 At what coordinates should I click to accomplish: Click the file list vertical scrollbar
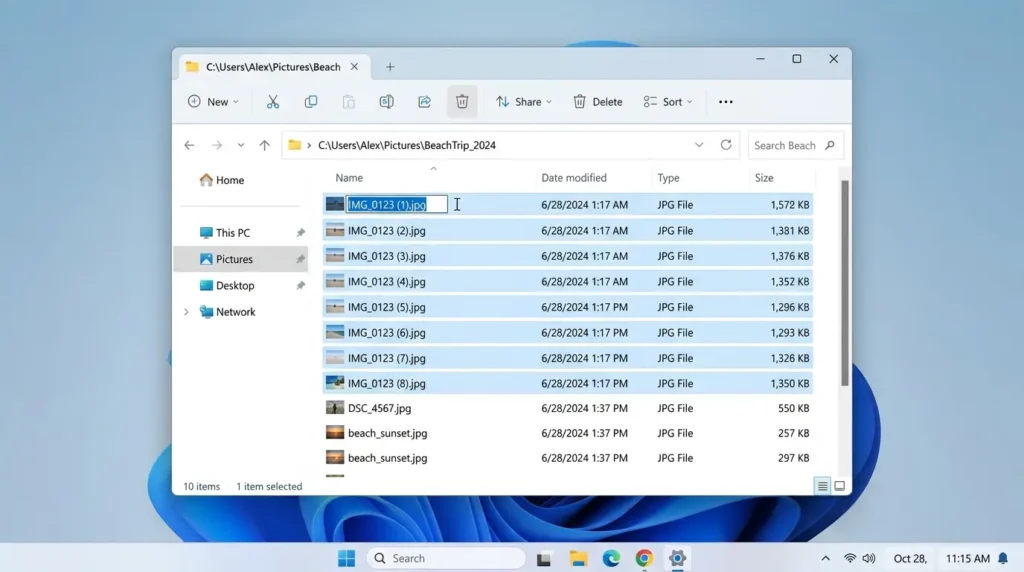(x=844, y=283)
